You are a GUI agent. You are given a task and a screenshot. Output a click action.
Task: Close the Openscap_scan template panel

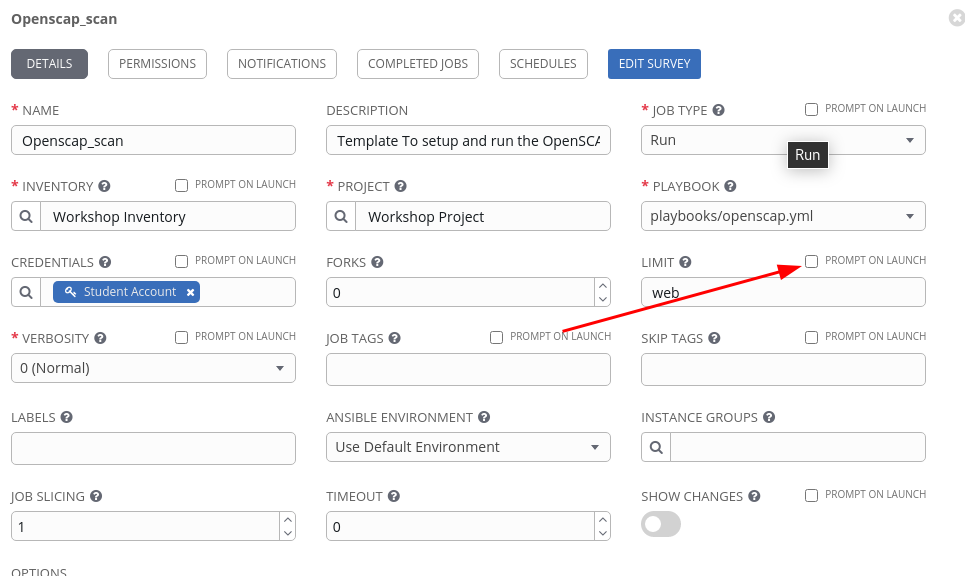pos(956,18)
